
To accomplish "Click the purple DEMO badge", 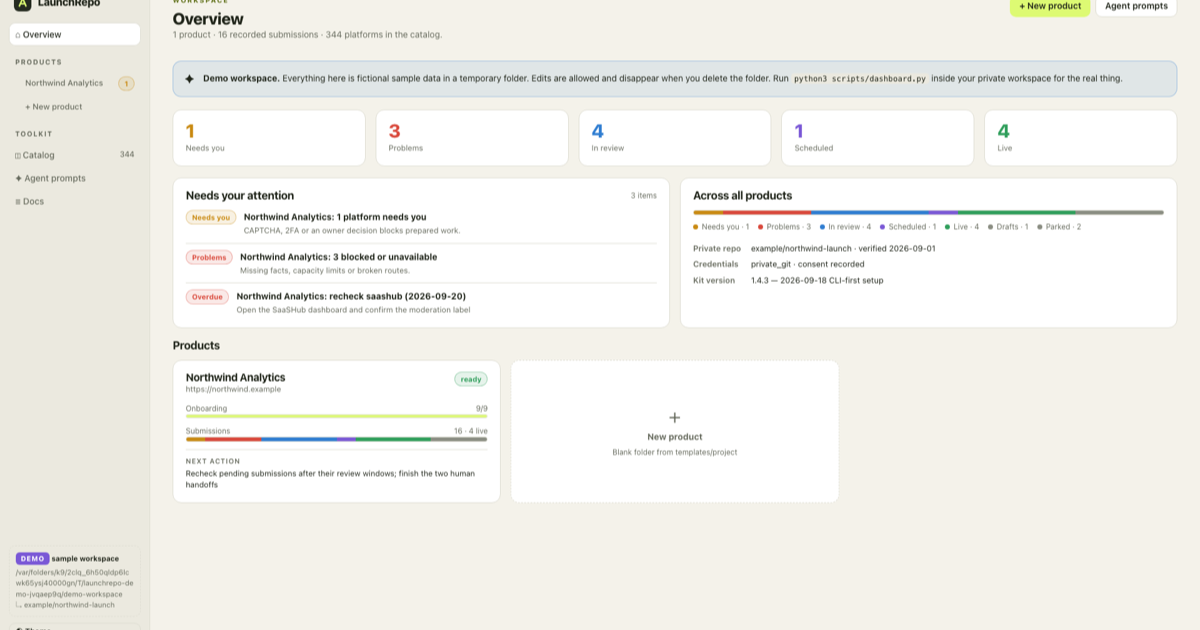I will [32, 558].
